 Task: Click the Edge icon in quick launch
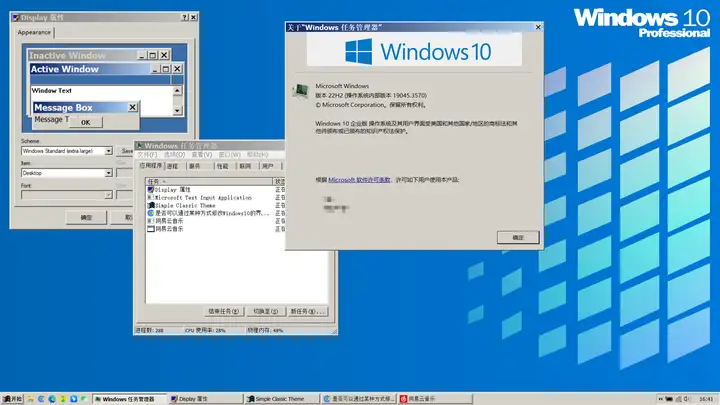pos(52,399)
